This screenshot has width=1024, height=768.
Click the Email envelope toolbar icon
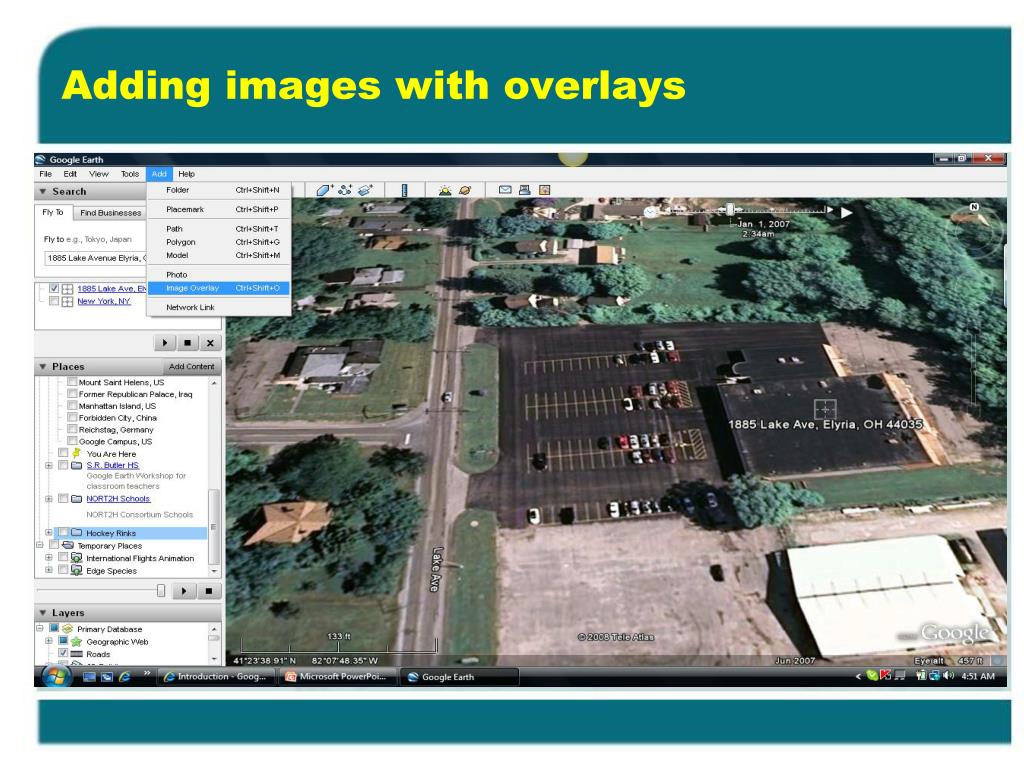[x=505, y=190]
